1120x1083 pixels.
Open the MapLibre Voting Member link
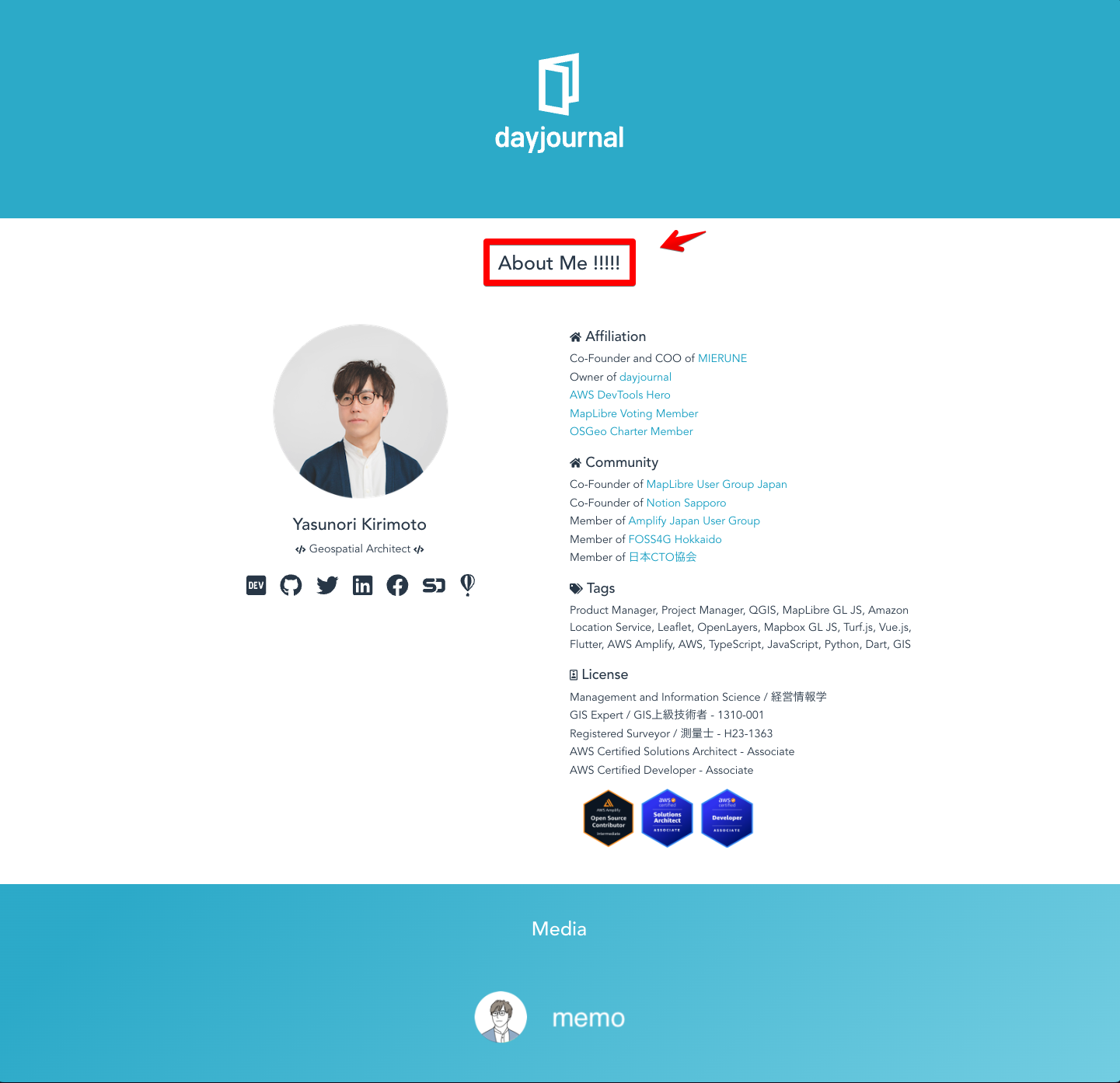click(633, 413)
